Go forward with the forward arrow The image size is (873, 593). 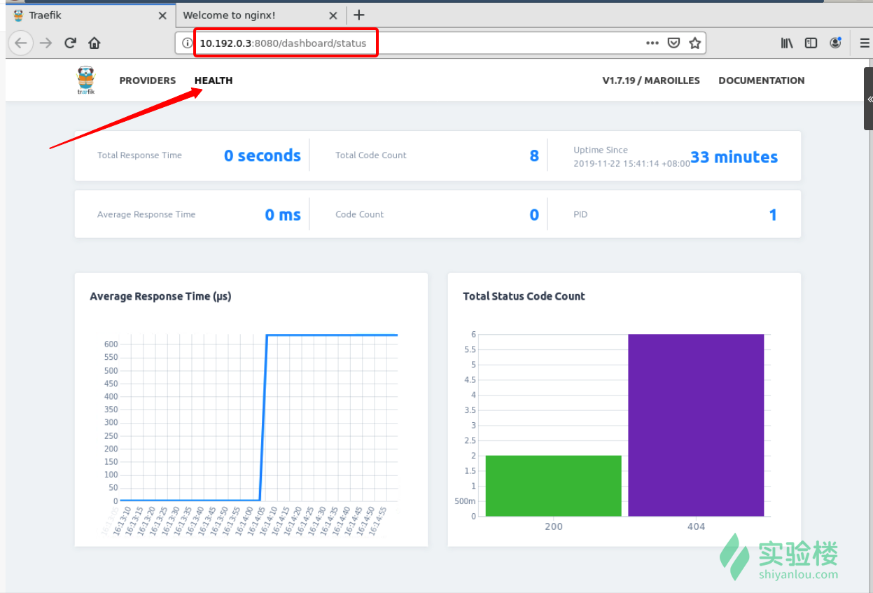[x=46, y=43]
